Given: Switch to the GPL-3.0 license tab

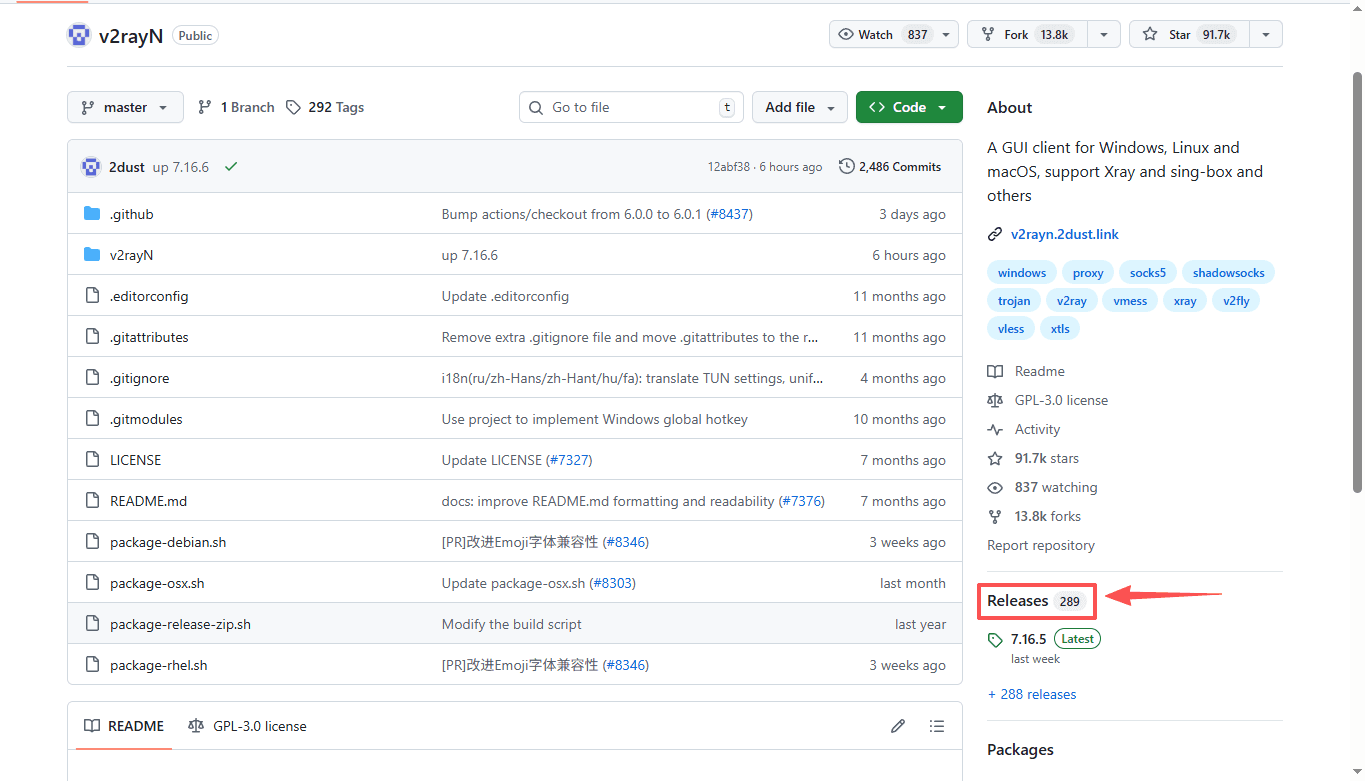Looking at the screenshot, I should click(248, 726).
